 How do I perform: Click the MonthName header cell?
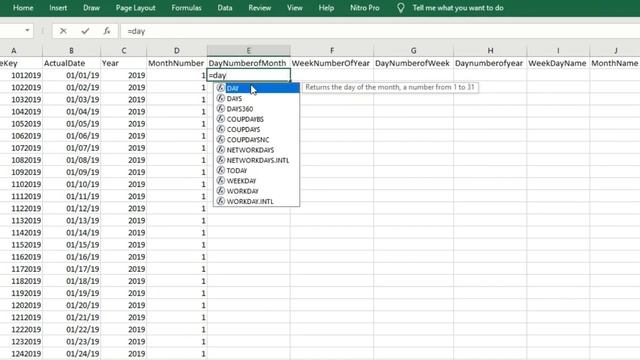click(x=615, y=63)
